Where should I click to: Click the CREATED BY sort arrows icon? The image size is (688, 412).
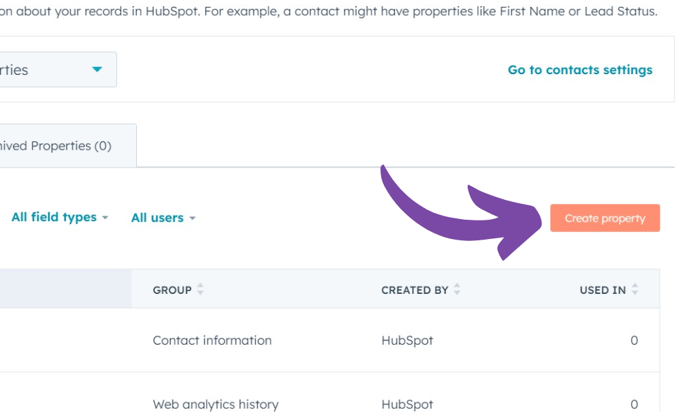pyautogui.click(x=457, y=290)
